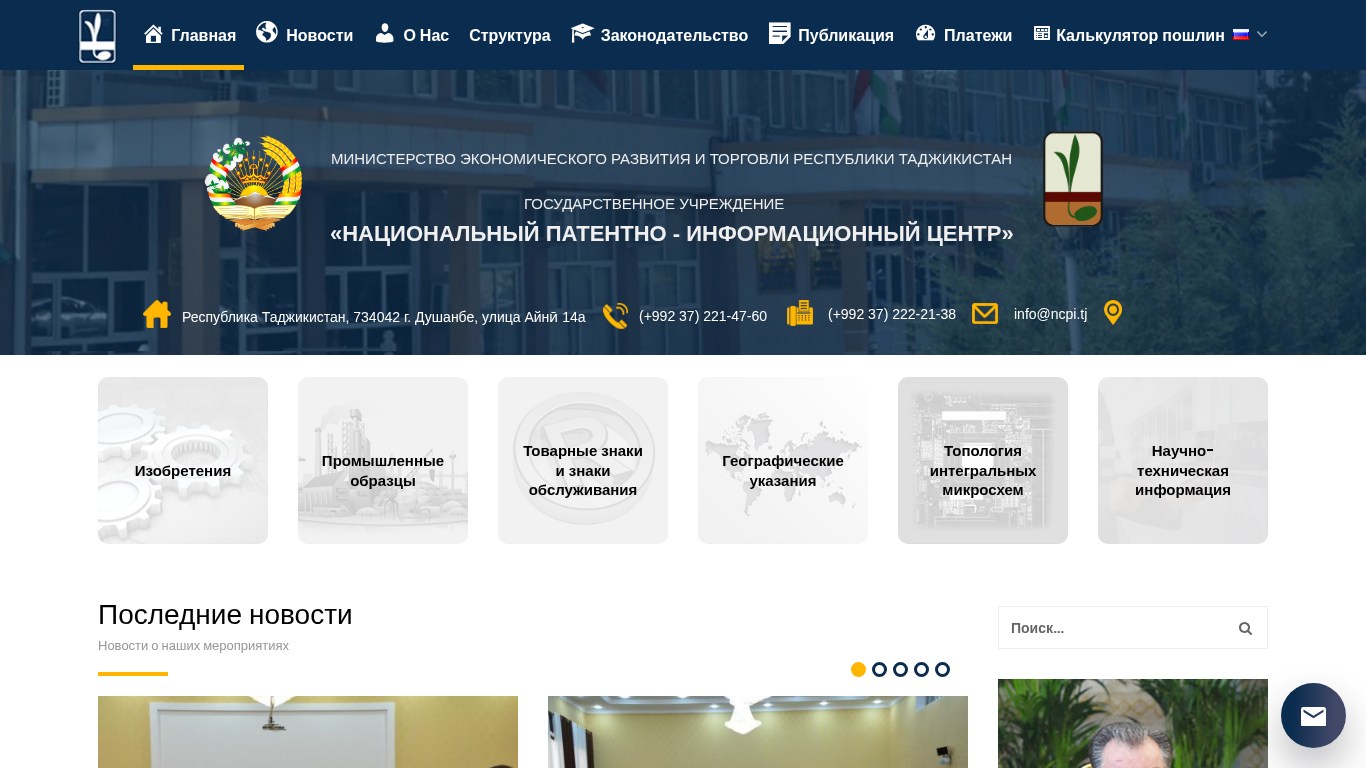1366x768 pixels.
Task: Open the left news photo thumbnail
Action: click(x=308, y=732)
